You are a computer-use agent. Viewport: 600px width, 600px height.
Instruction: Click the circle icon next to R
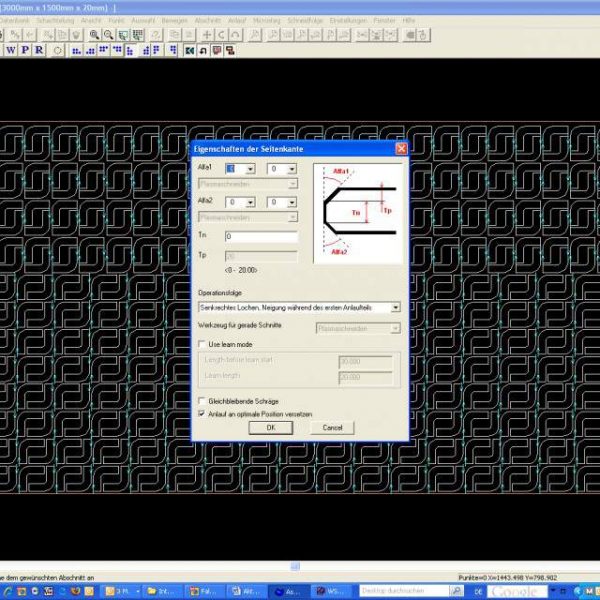click(x=57, y=50)
